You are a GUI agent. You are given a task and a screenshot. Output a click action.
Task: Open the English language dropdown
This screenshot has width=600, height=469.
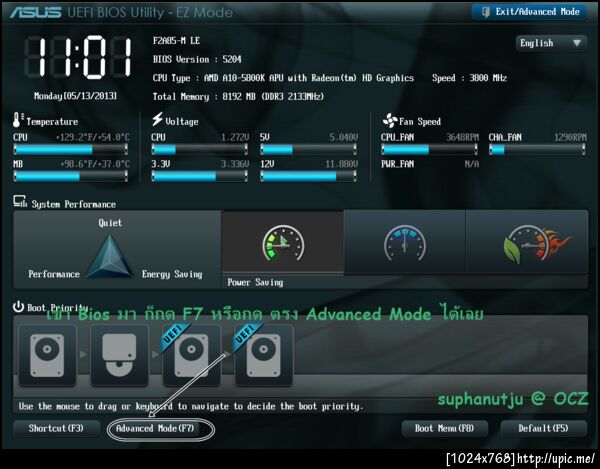click(551, 43)
